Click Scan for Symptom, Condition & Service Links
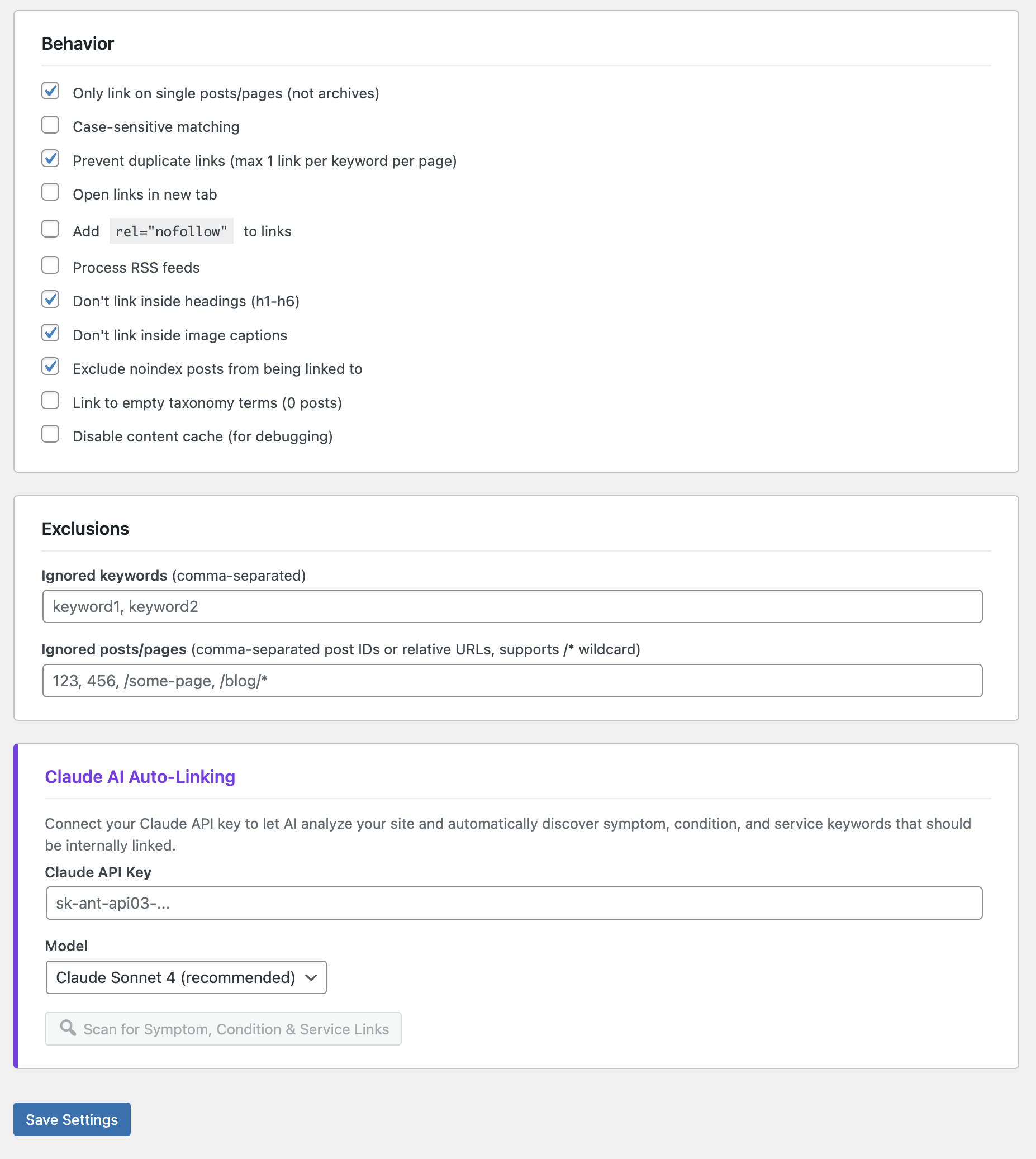The width and height of the screenshot is (1036, 1159). coord(223,1029)
